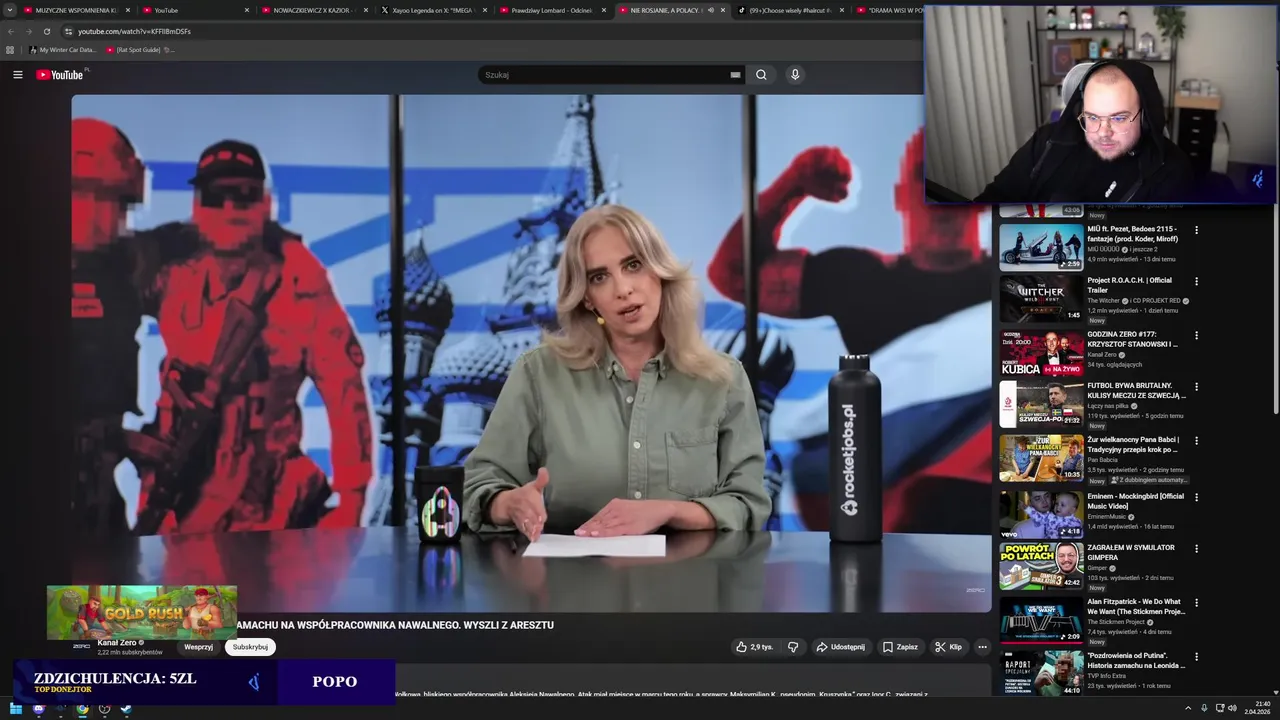Go back with browser back arrow

(11, 31)
